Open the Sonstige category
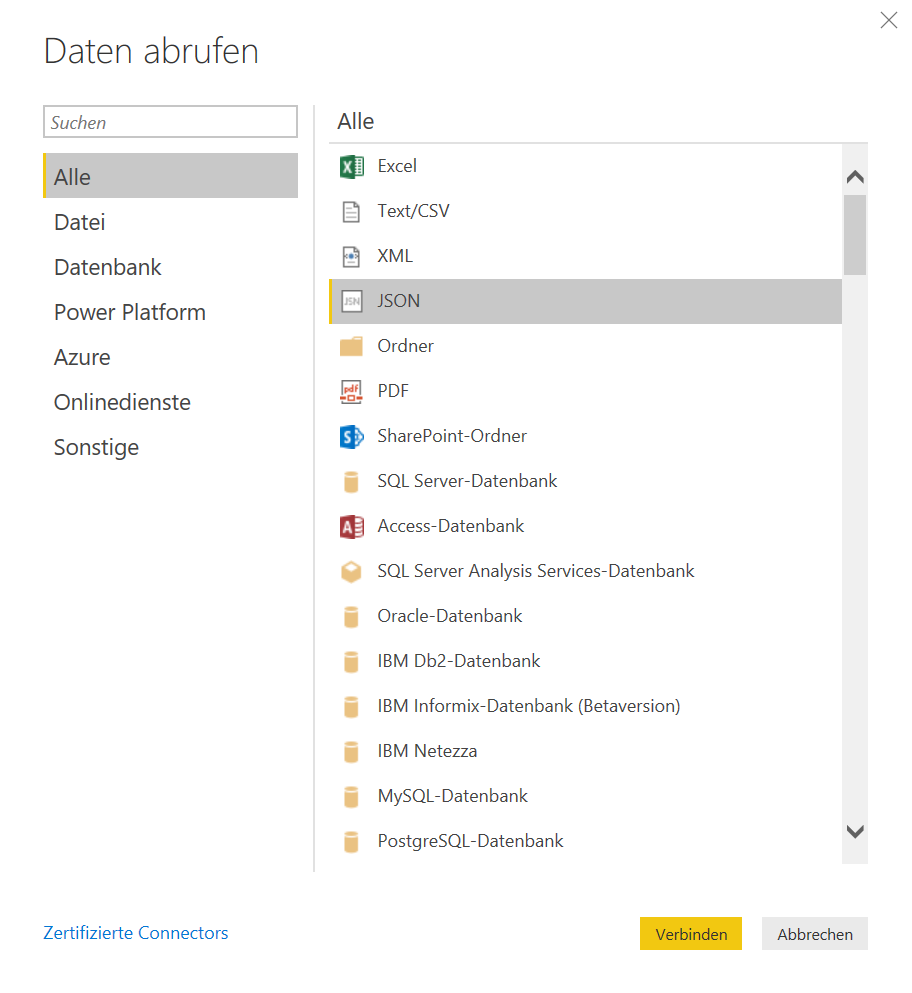912x993 pixels. [x=170, y=447]
